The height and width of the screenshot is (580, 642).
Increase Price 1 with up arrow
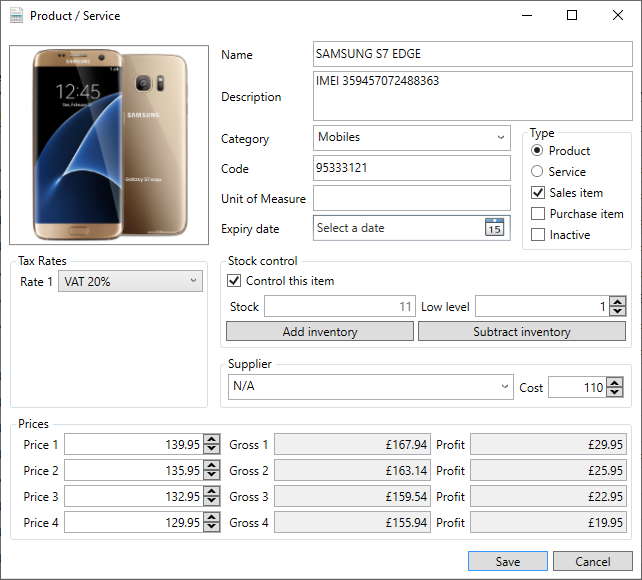point(211,440)
